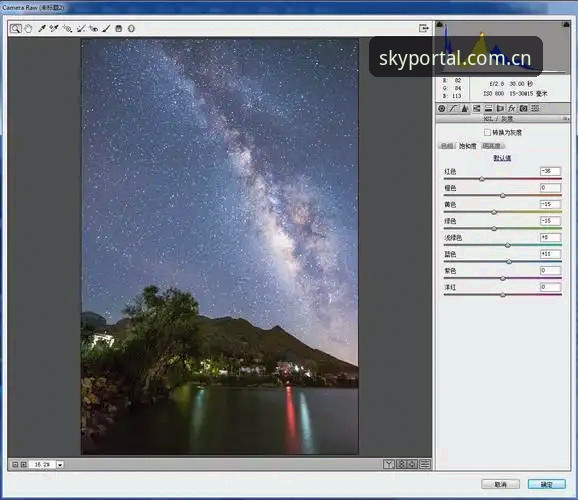Select the Zoom tool in the toolbar
578x500 pixels.
pos(15,28)
